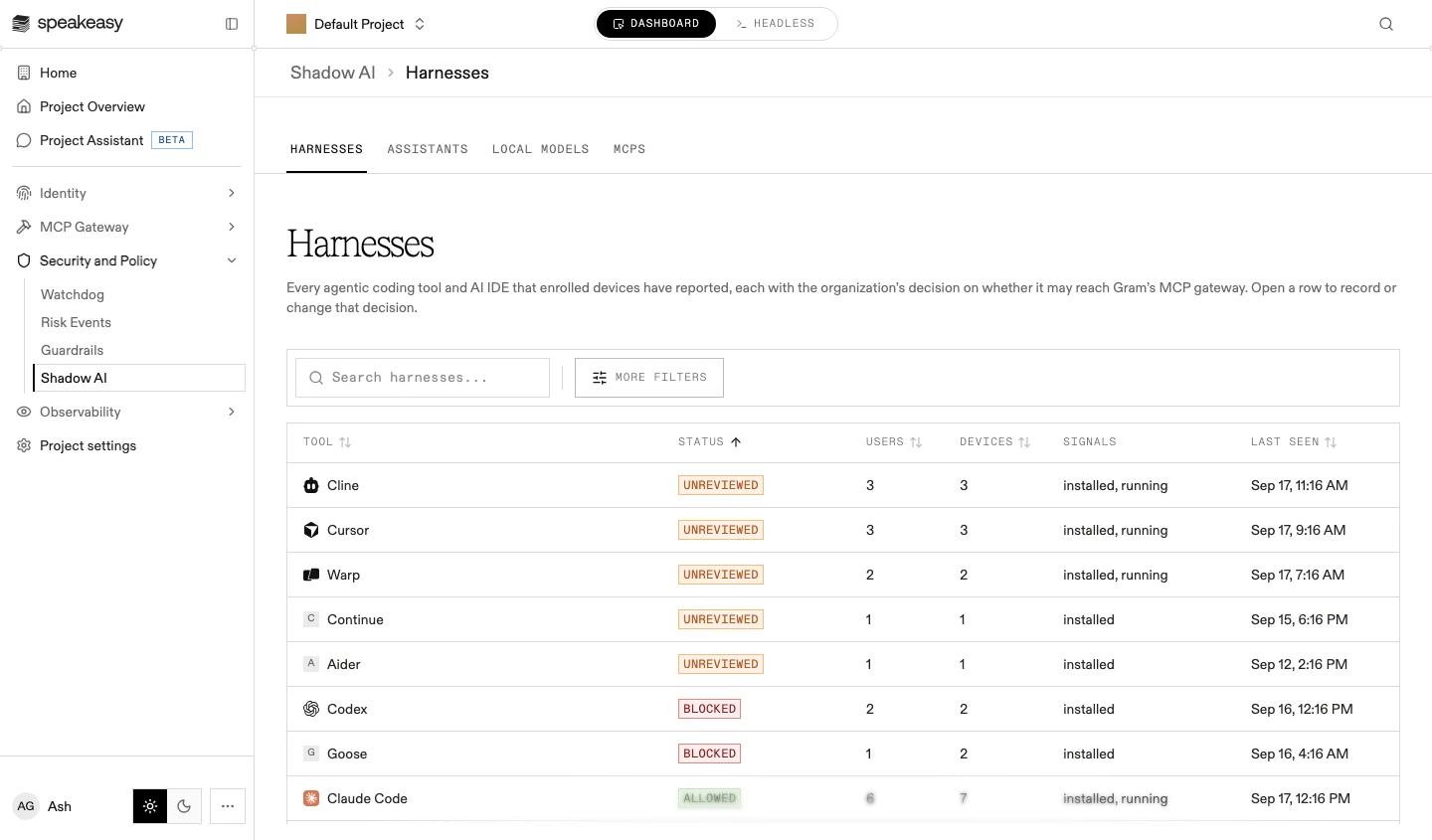
Task: Click the Signals column header
Action: point(1090,442)
